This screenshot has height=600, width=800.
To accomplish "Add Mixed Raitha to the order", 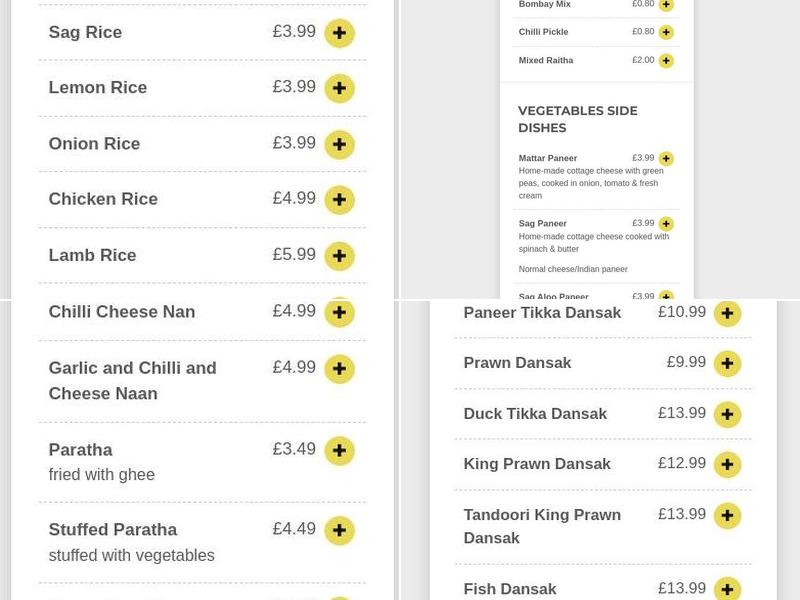I will tap(666, 60).
